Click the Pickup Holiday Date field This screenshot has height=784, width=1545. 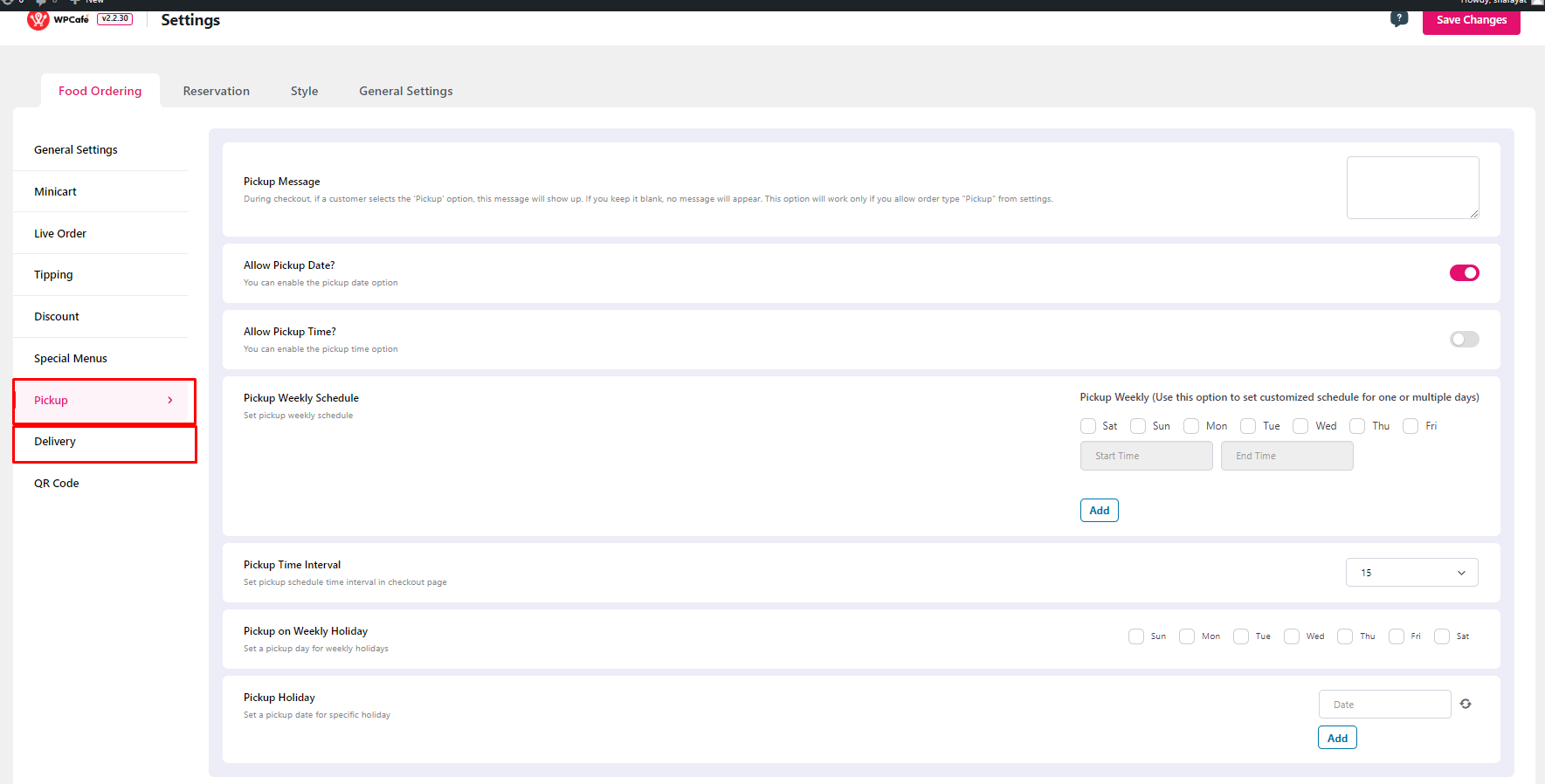[x=1385, y=705]
